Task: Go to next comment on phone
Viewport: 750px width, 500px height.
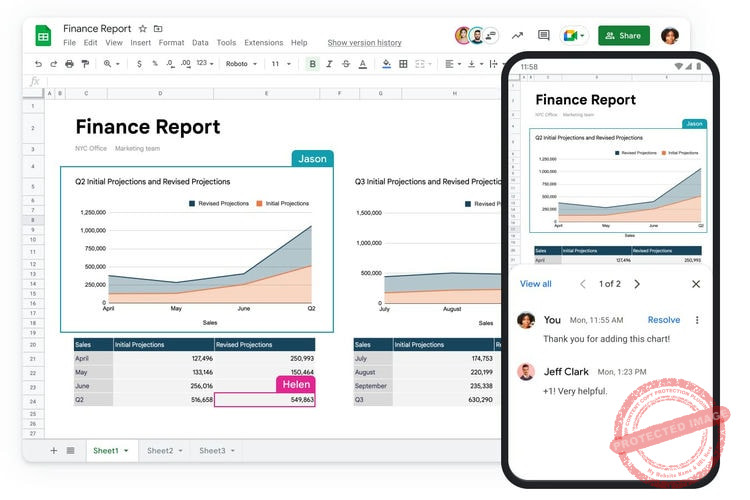Action: 637,284
